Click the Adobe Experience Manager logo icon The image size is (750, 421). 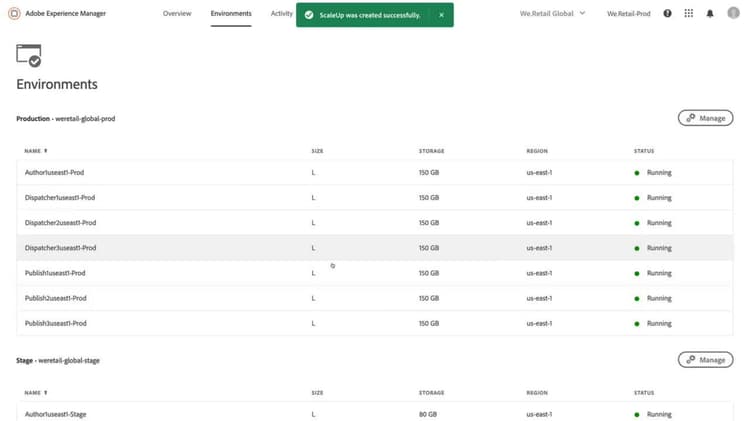pyautogui.click(x=14, y=13)
